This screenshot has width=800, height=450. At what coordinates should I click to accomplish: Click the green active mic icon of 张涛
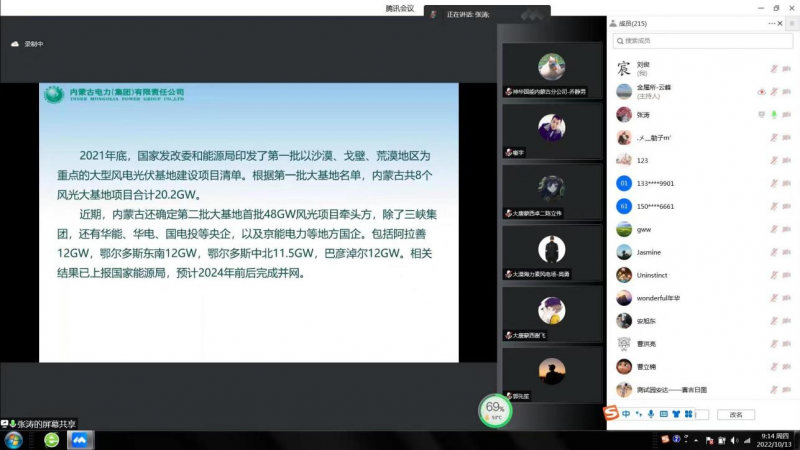pyautogui.click(x=774, y=115)
